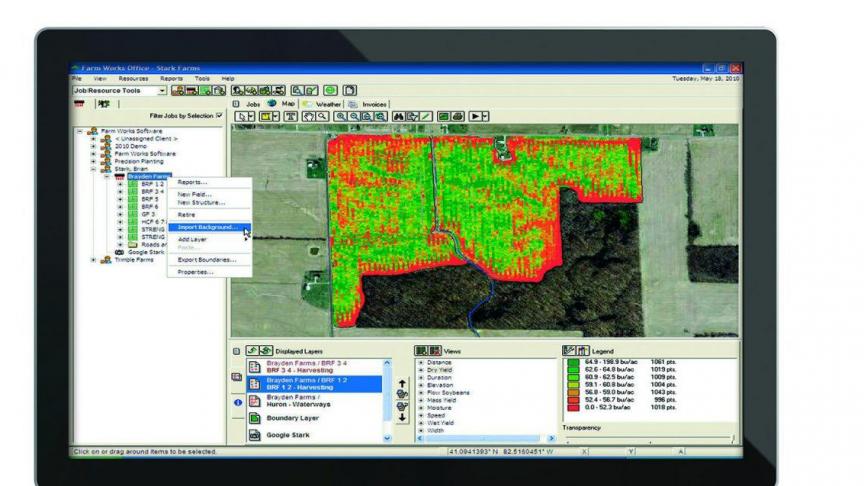This screenshot has width=864, height=486.
Task: Activate the pan hand tool
Action: click(310, 117)
